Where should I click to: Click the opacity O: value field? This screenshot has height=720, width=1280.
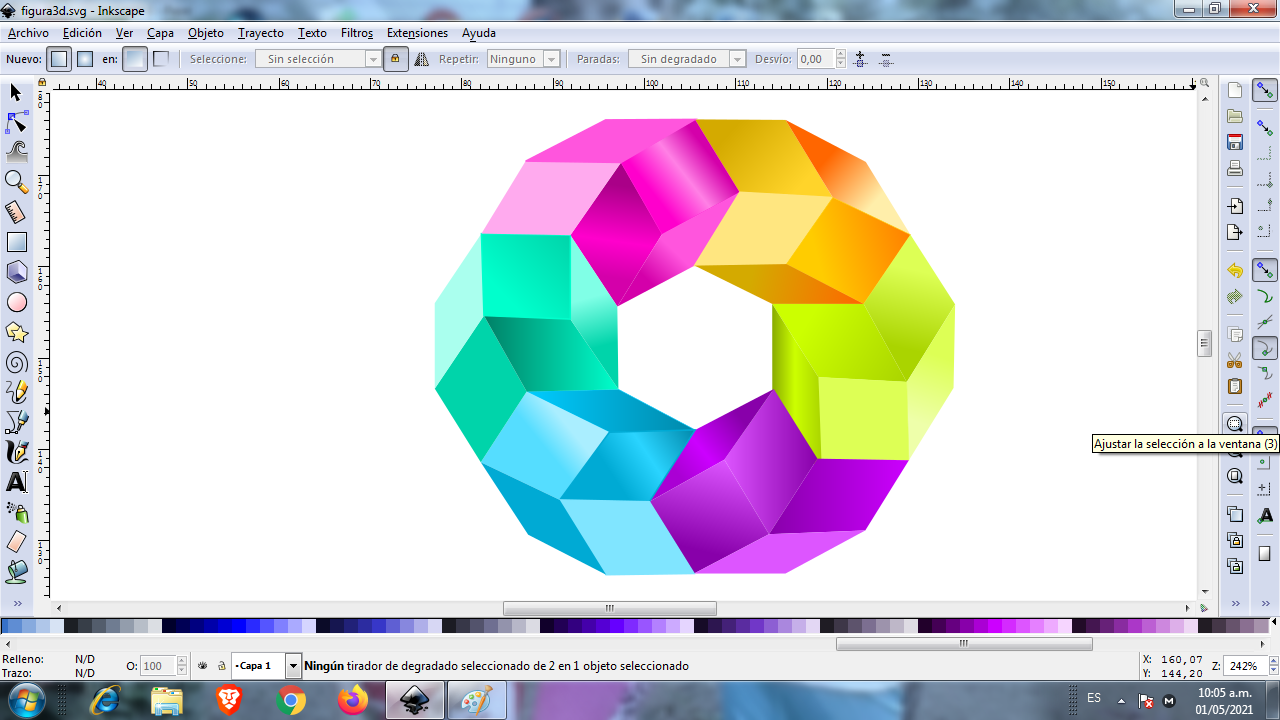[x=158, y=666]
